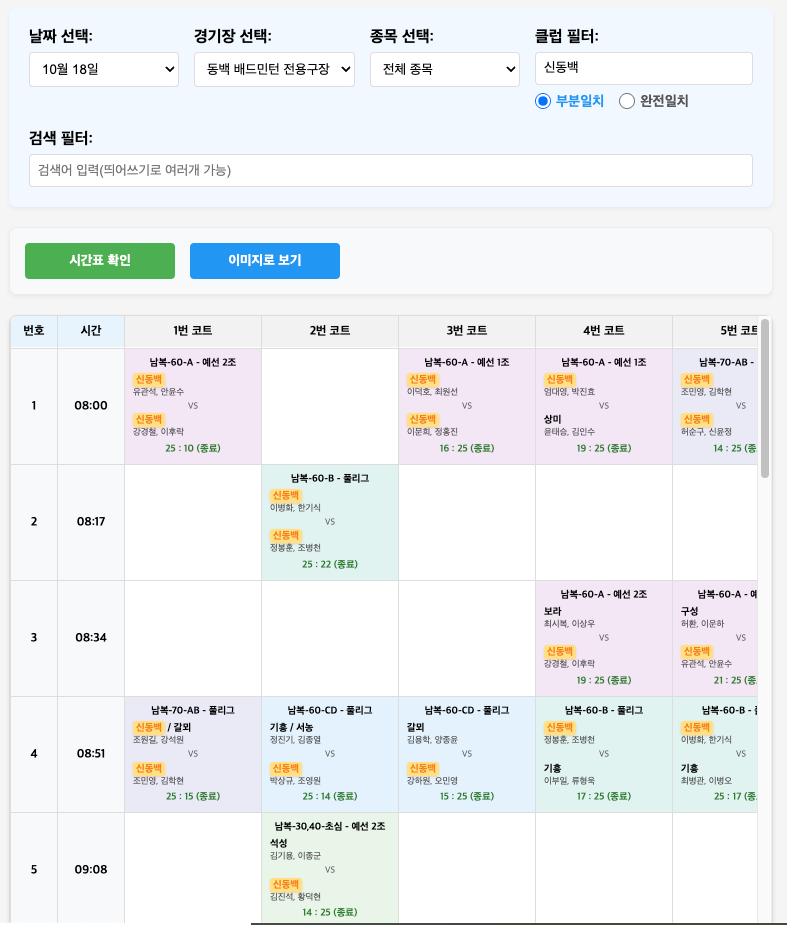Open the 날짜 선택 dropdown showing 10월 18일
The width and height of the screenshot is (787, 925).
[x=104, y=69]
